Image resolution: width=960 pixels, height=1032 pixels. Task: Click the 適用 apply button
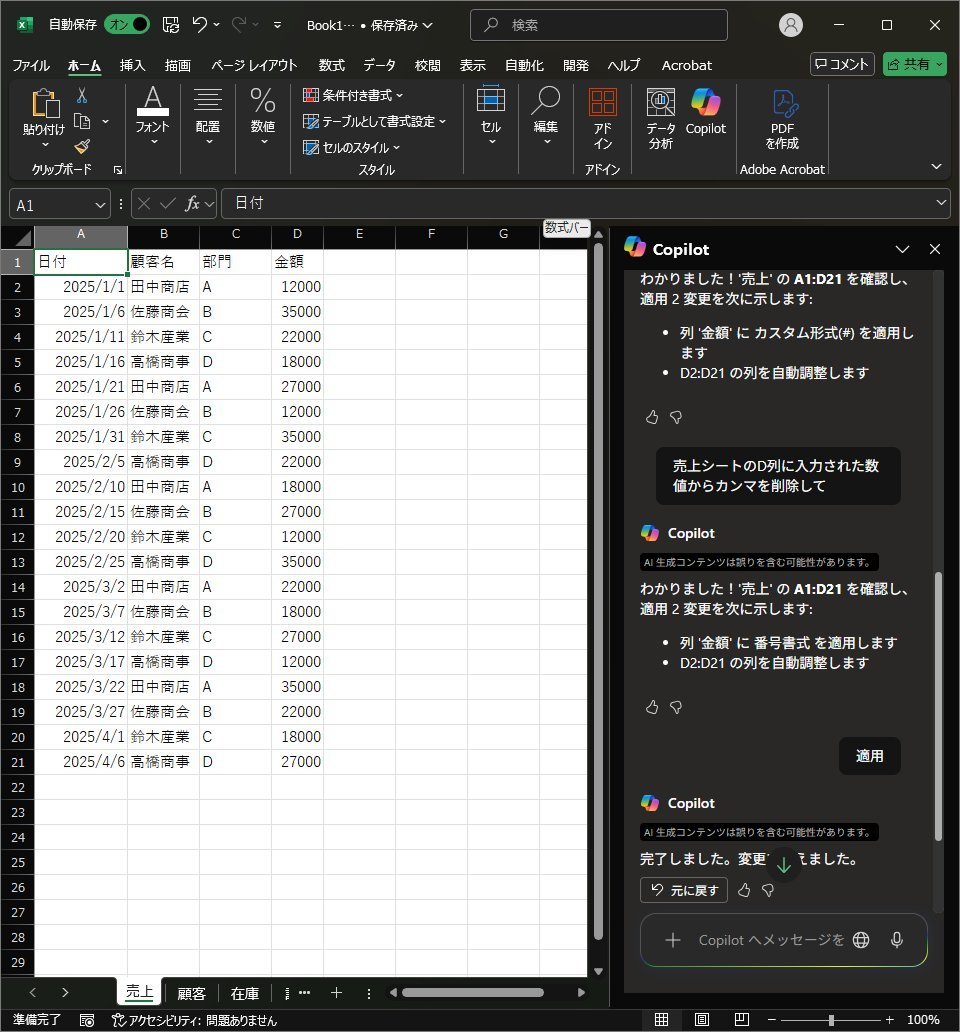pyautogui.click(x=869, y=756)
